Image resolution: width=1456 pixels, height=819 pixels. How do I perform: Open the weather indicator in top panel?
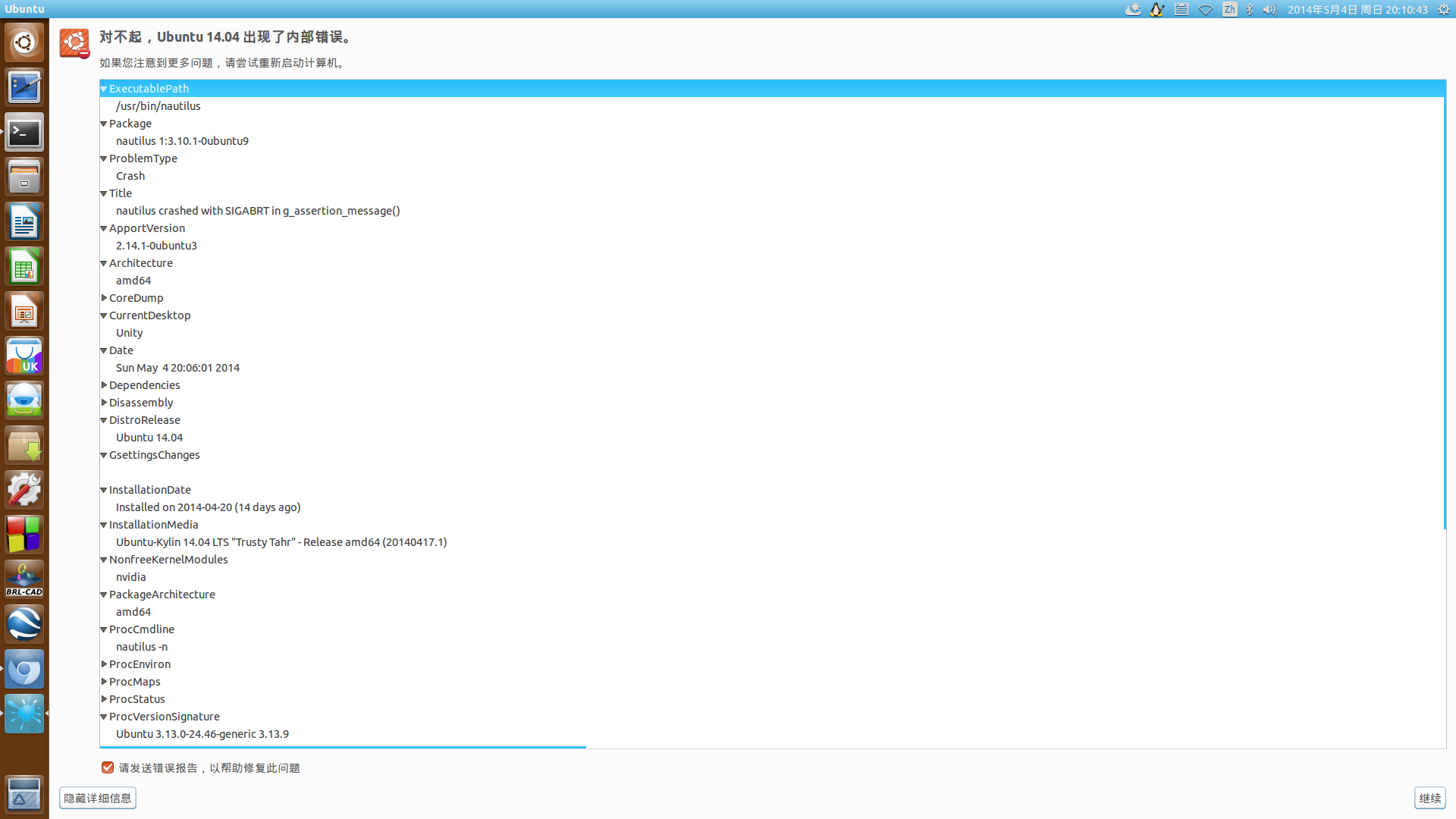point(1133,9)
